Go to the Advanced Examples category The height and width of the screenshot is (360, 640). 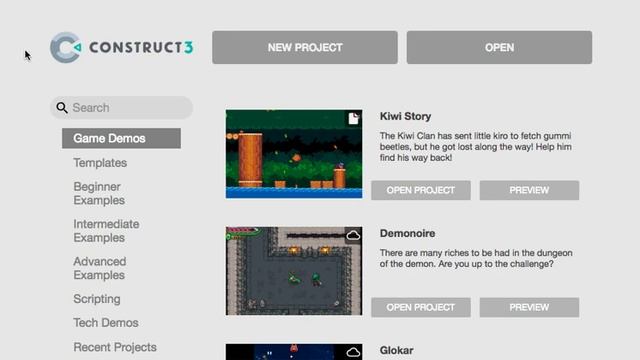100,268
